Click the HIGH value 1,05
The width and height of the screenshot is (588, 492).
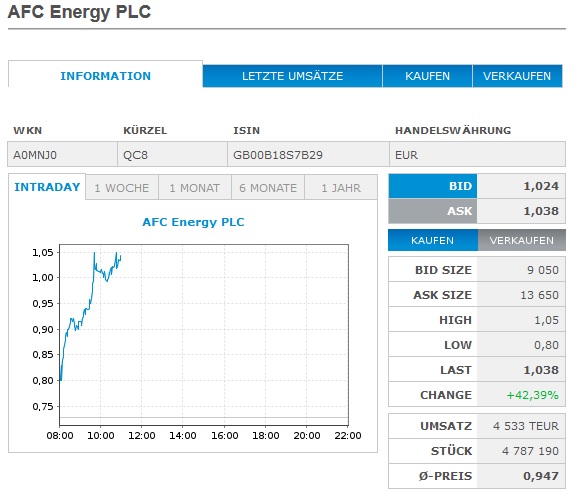tap(546, 320)
